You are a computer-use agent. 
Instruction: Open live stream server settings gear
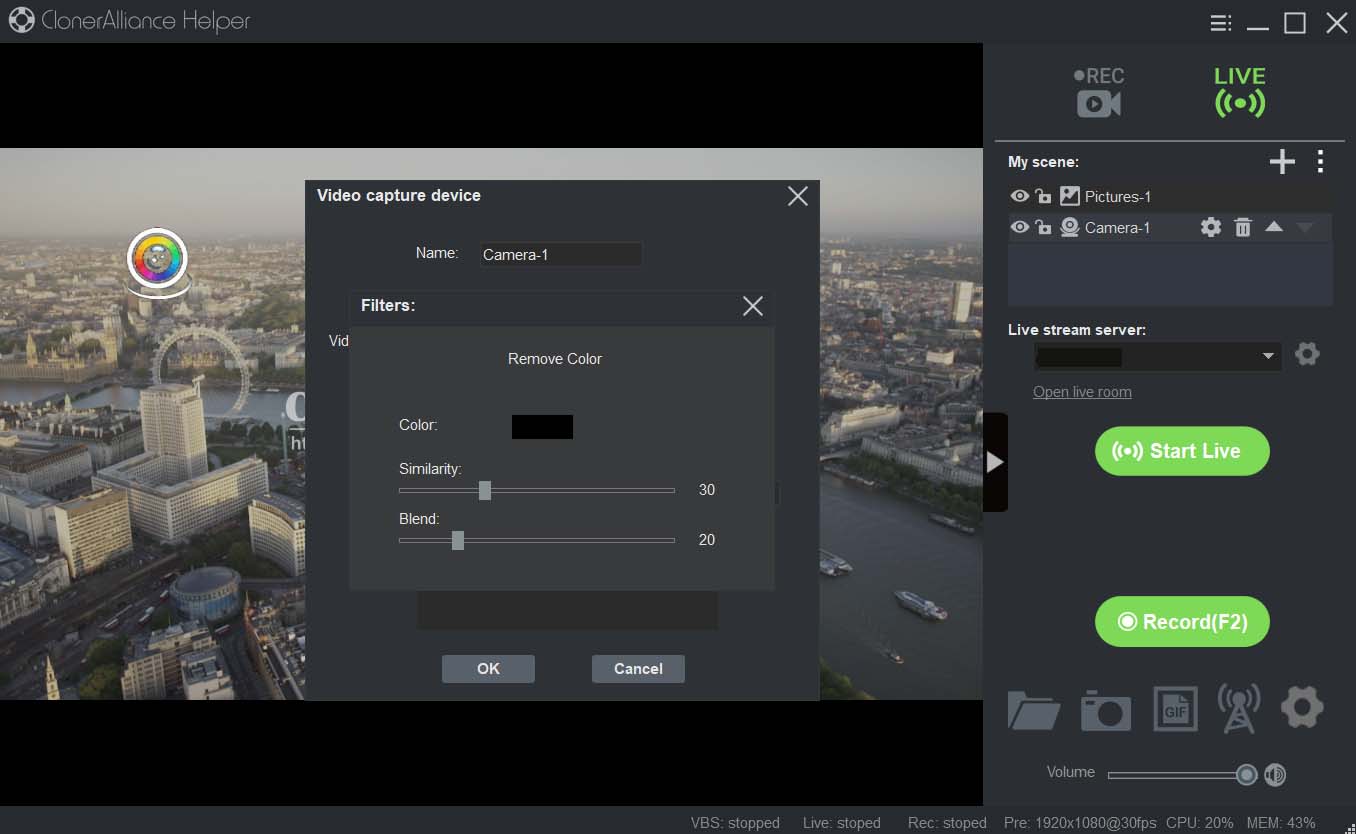(1307, 354)
